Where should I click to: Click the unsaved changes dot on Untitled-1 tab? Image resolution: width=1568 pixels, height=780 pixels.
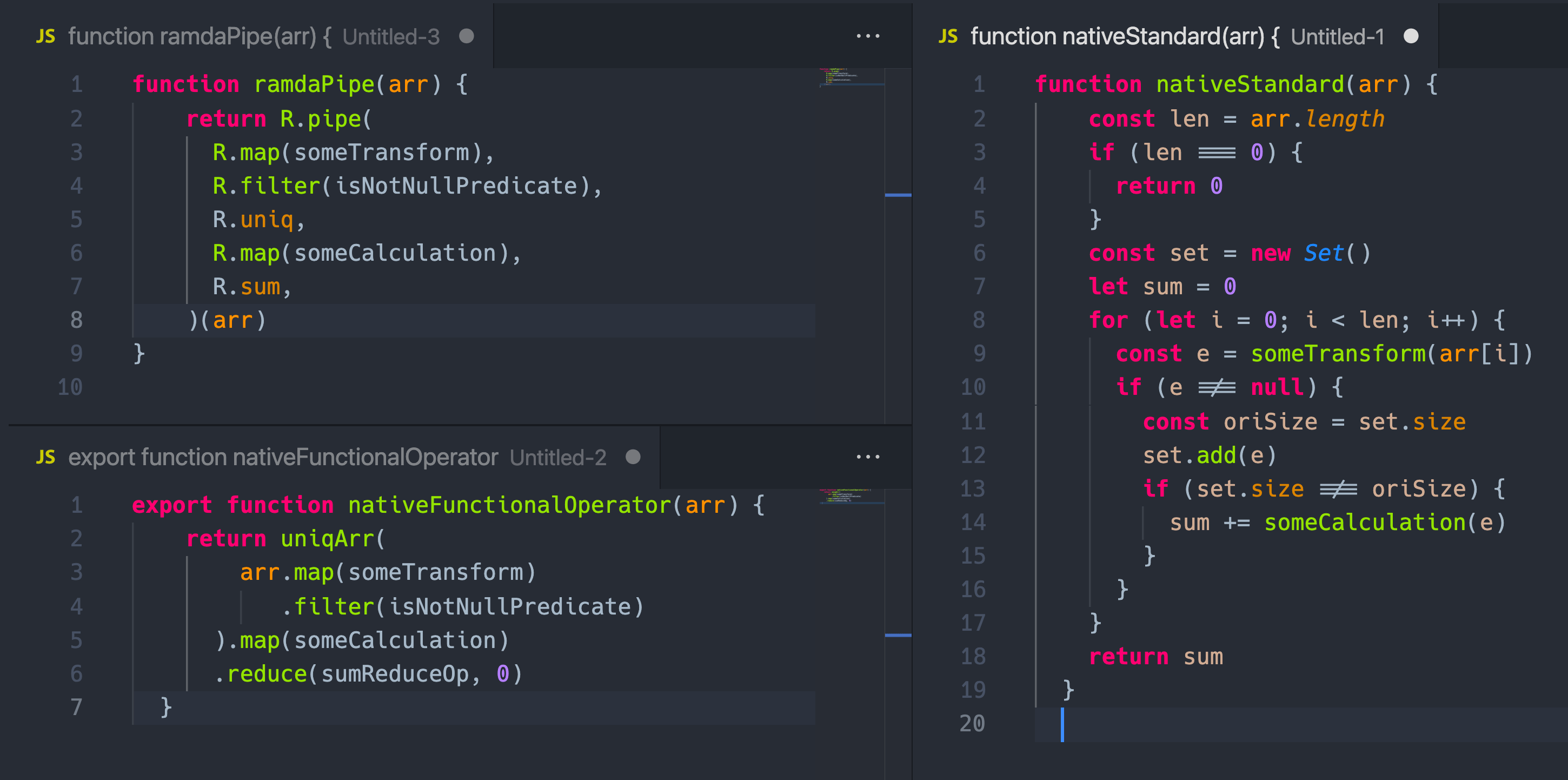point(1411,36)
